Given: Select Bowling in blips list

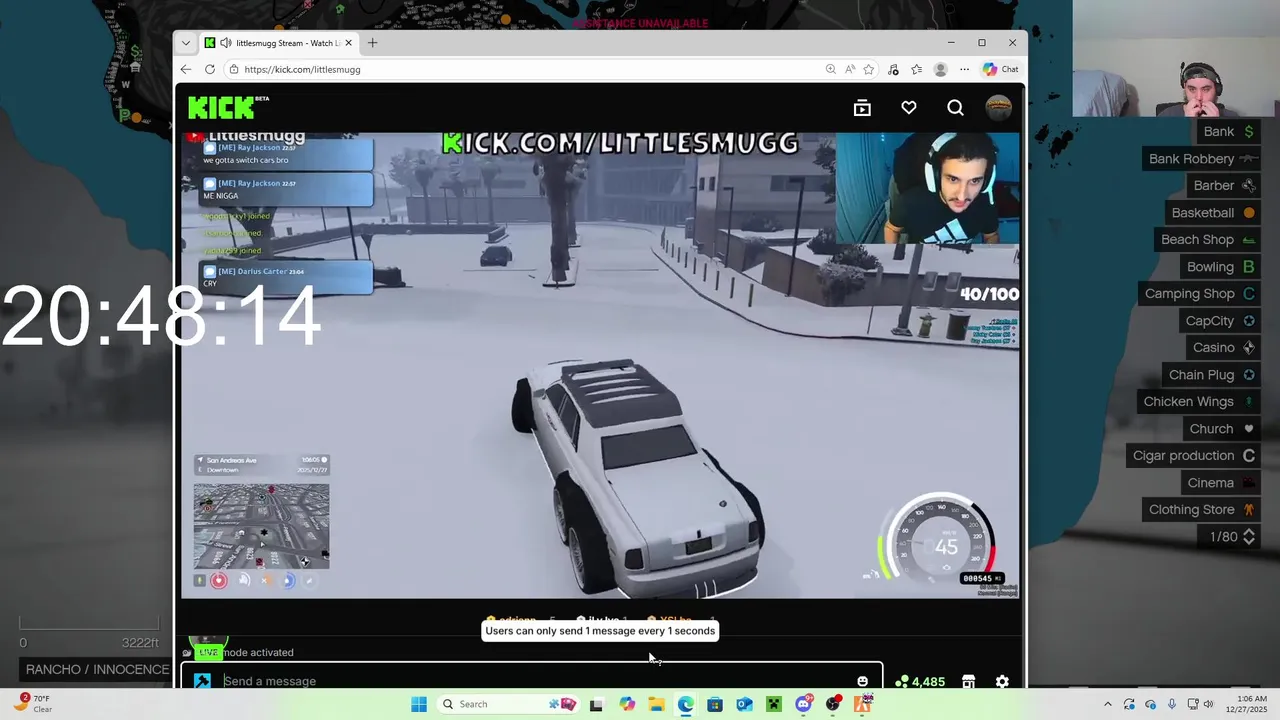Looking at the screenshot, I should pyautogui.click(x=1220, y=266).
